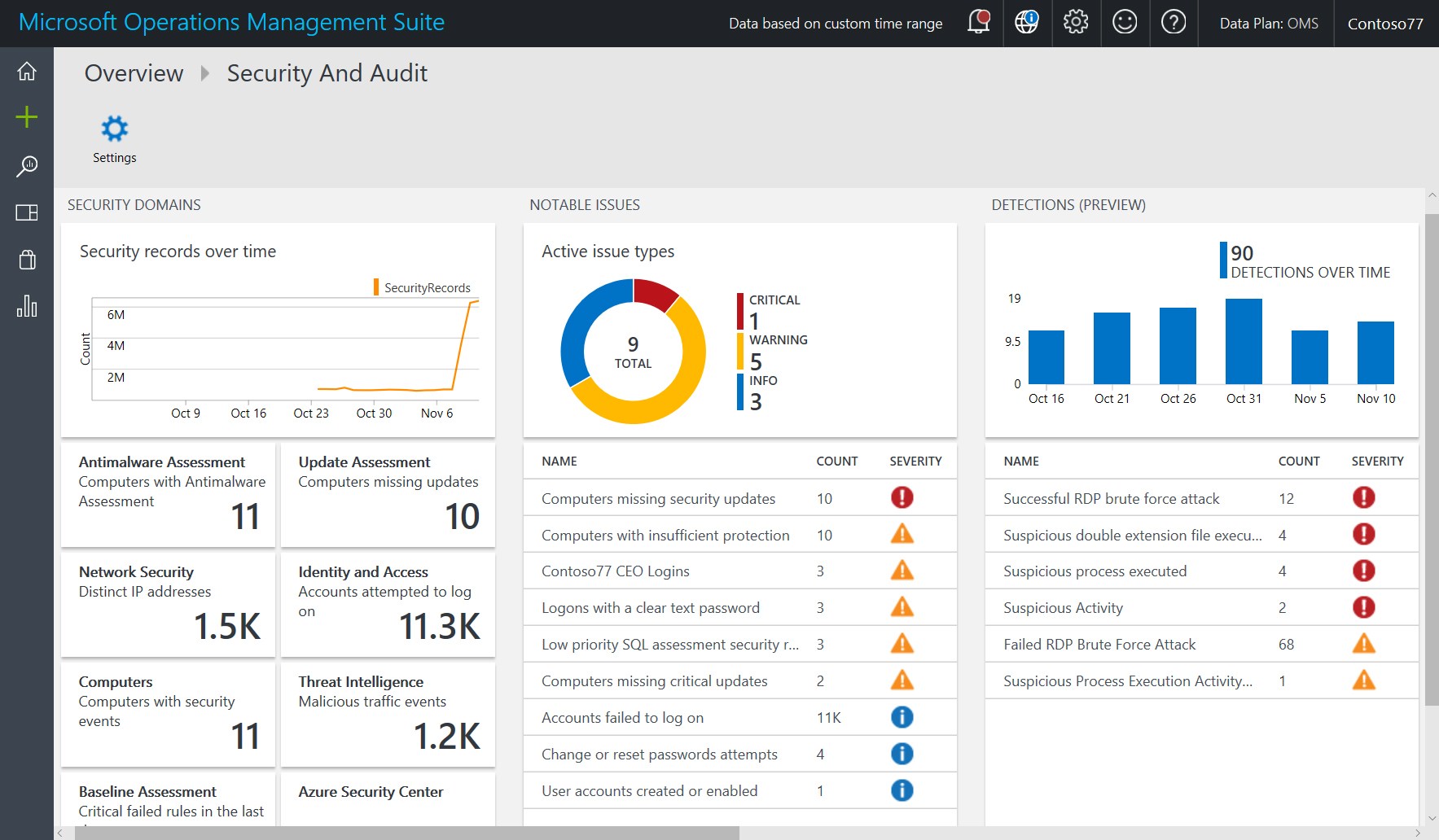Open the shopping bag Solutions icon

point(27,260)
